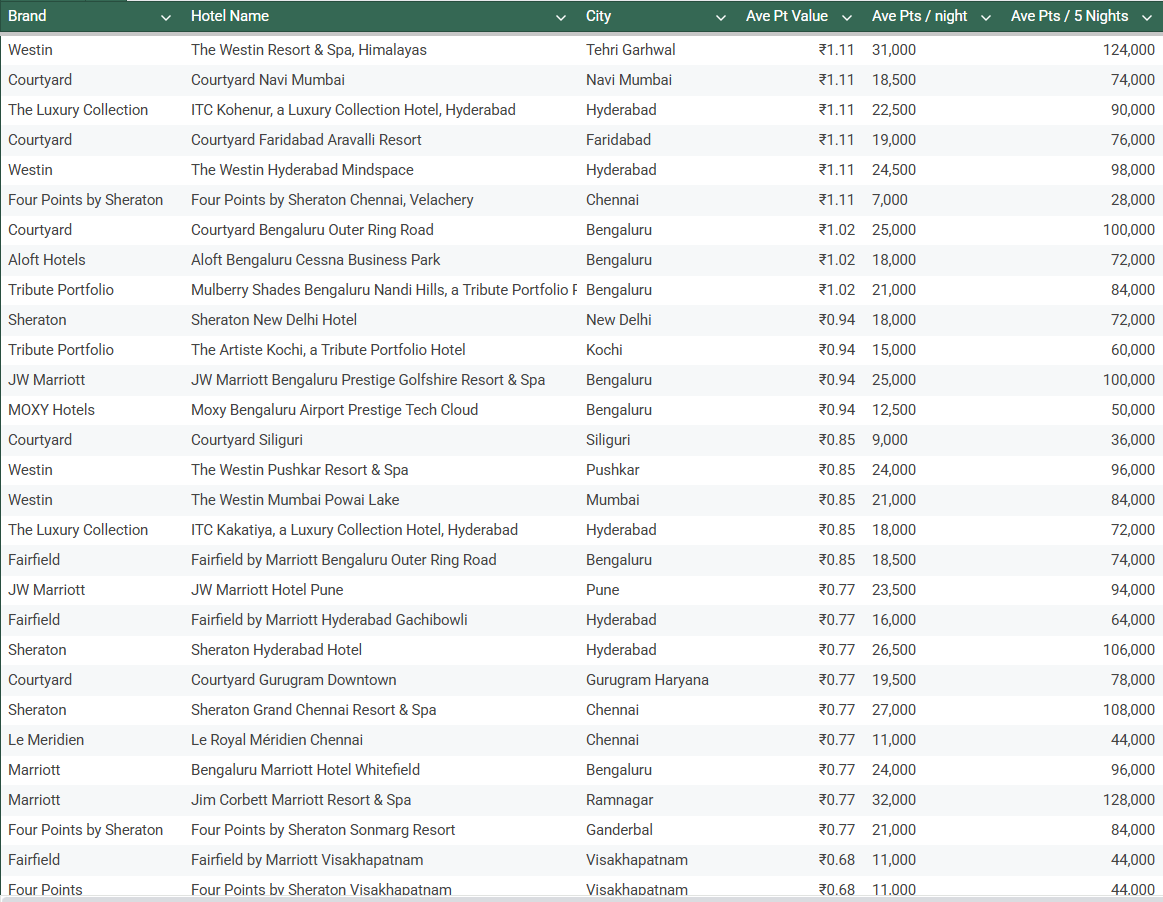This screenshot has height=902, width=1163.
Task: Click the Ave Pts / 5 Nights header
Action: (x=1070, y=16)
